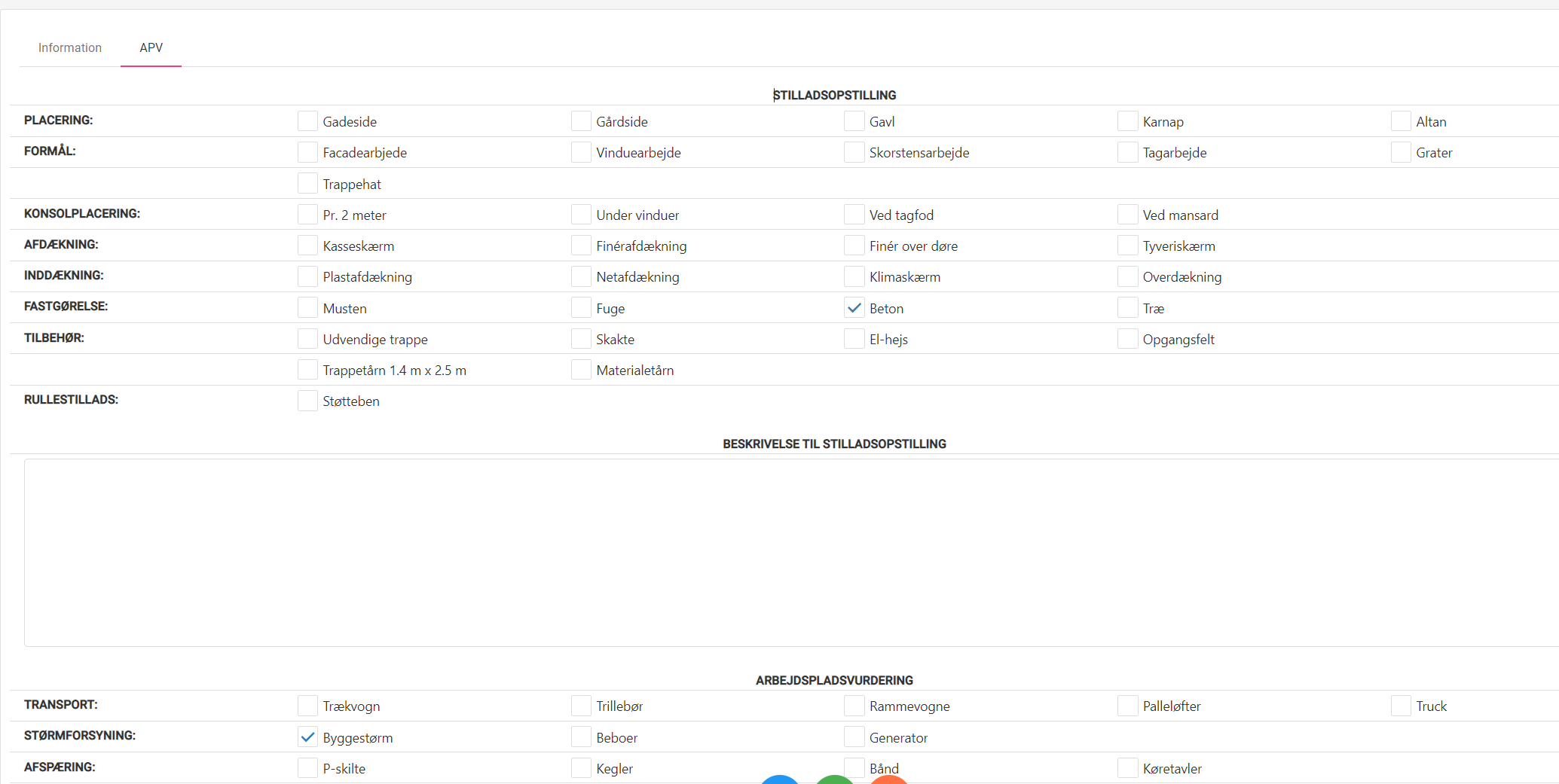This screenshot has height=784, width=1559.
Task: Enable the Tyveriskærm checkbox
Action: (x=1127, y=246)
